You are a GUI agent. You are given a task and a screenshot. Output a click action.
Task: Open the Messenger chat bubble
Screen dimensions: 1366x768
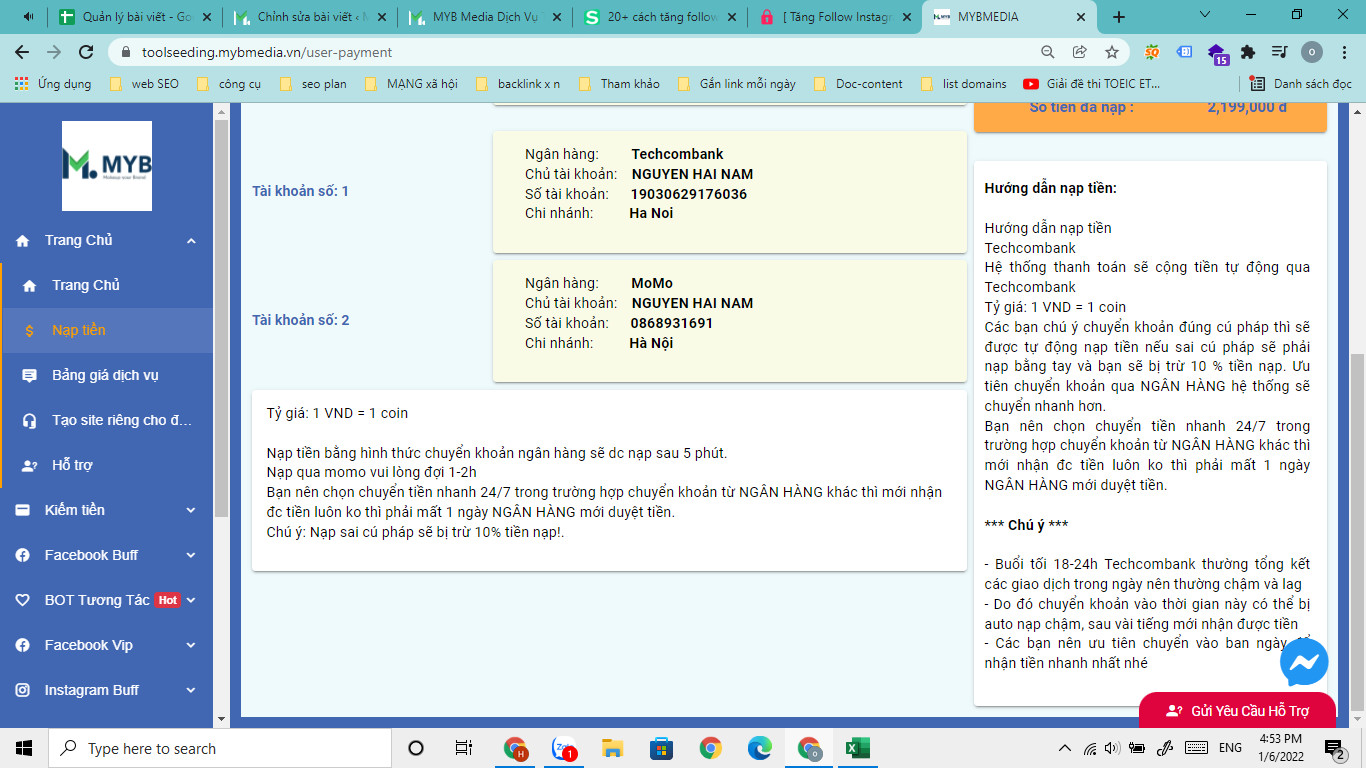point(1304,662)
